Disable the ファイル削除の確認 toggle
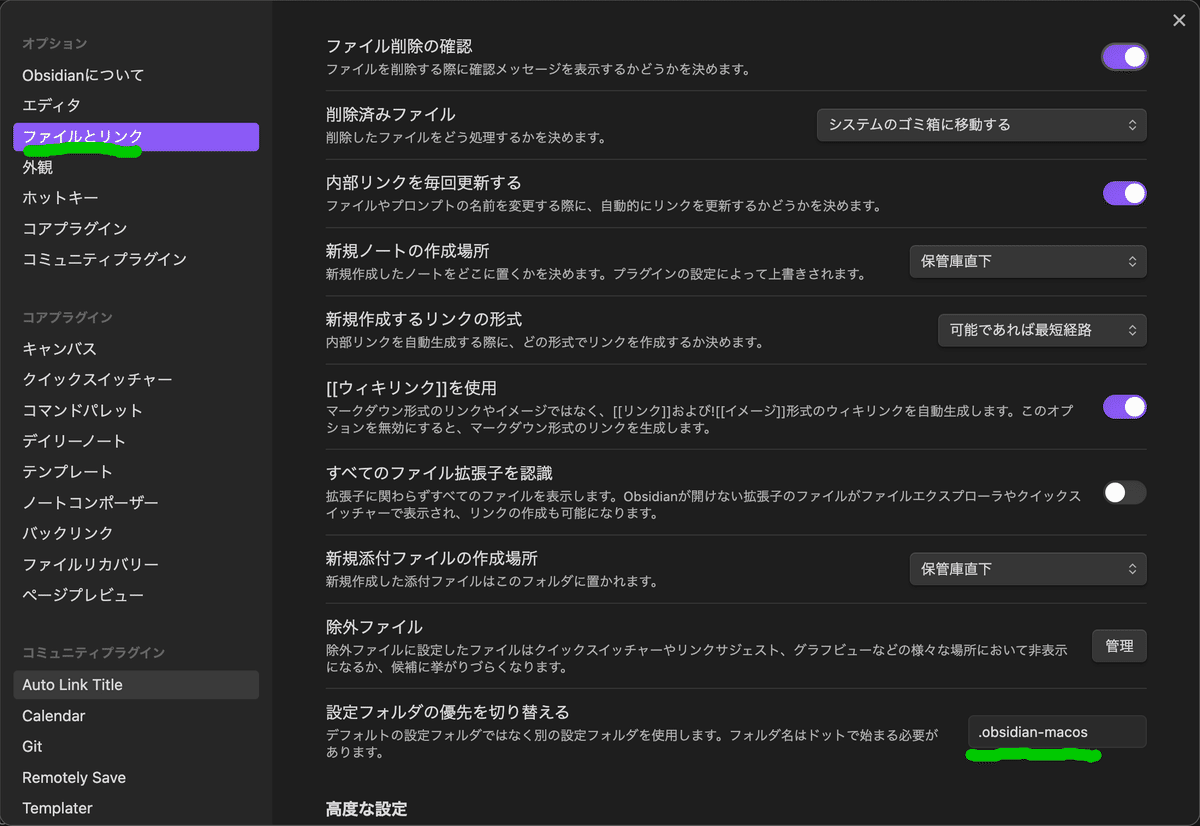Screen dimensions: 1200x826 [1124, 57]
